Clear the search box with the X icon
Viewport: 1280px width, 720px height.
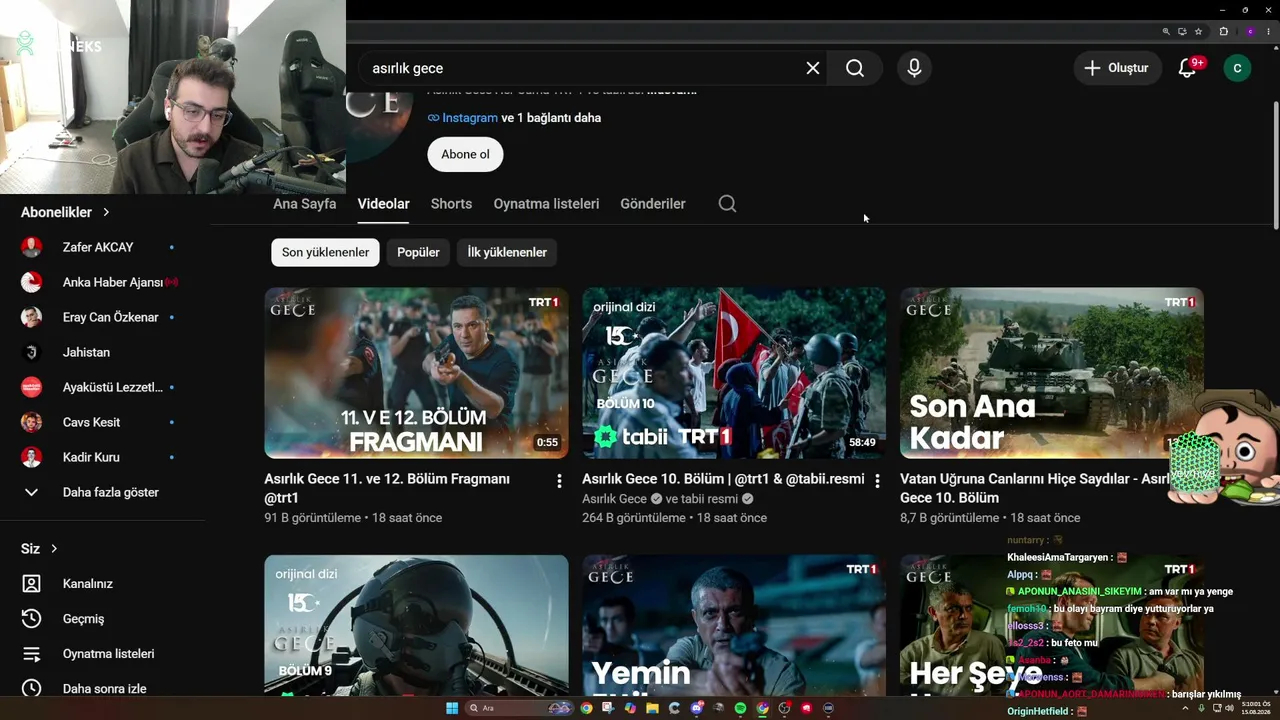[813, 68]
